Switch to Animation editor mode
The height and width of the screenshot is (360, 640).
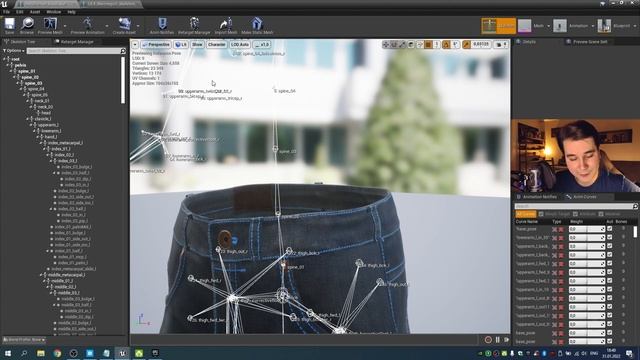(571, 26)
